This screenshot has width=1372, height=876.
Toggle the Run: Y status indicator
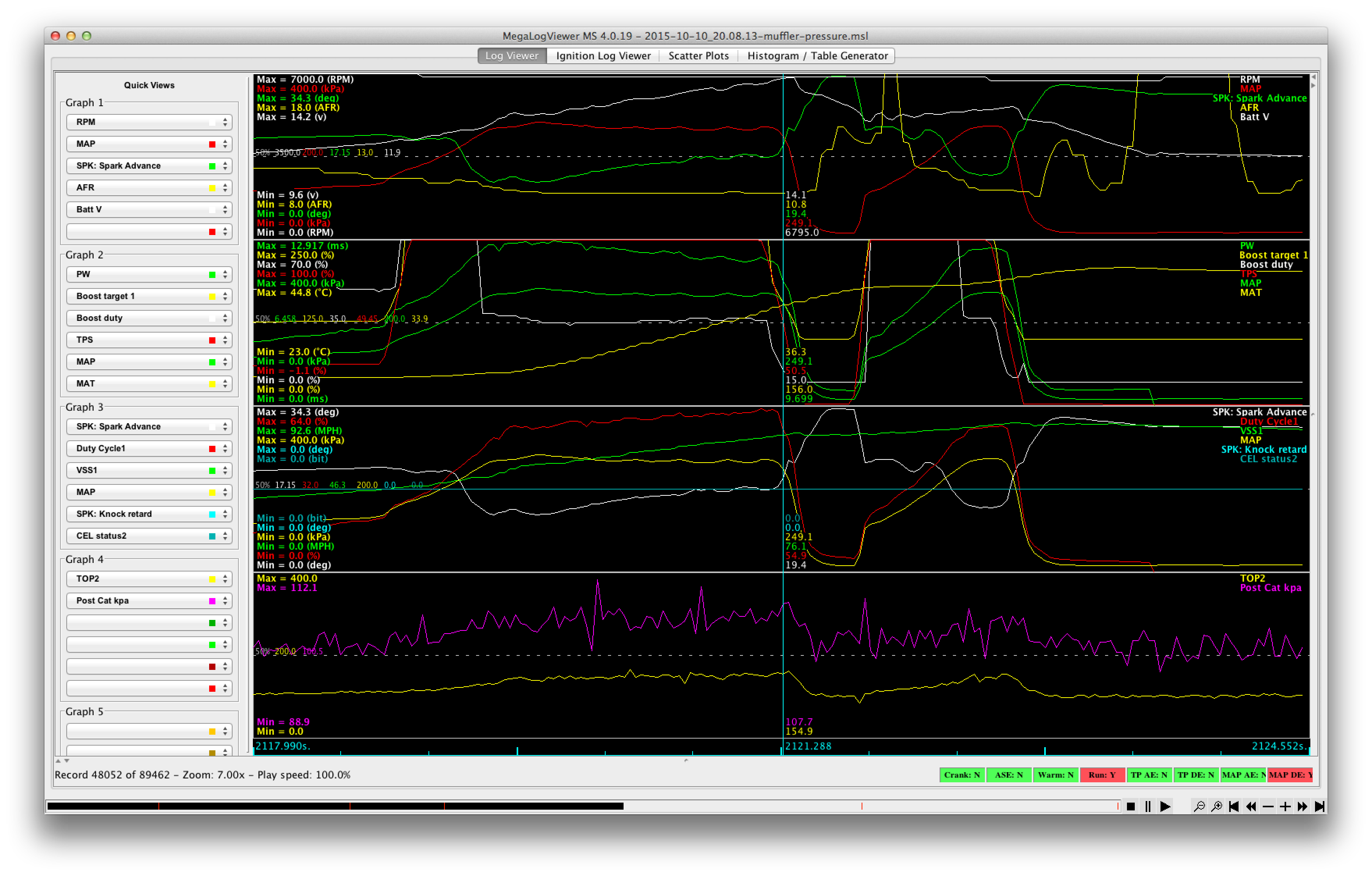pyautogui.click(x=1102, y=775)
